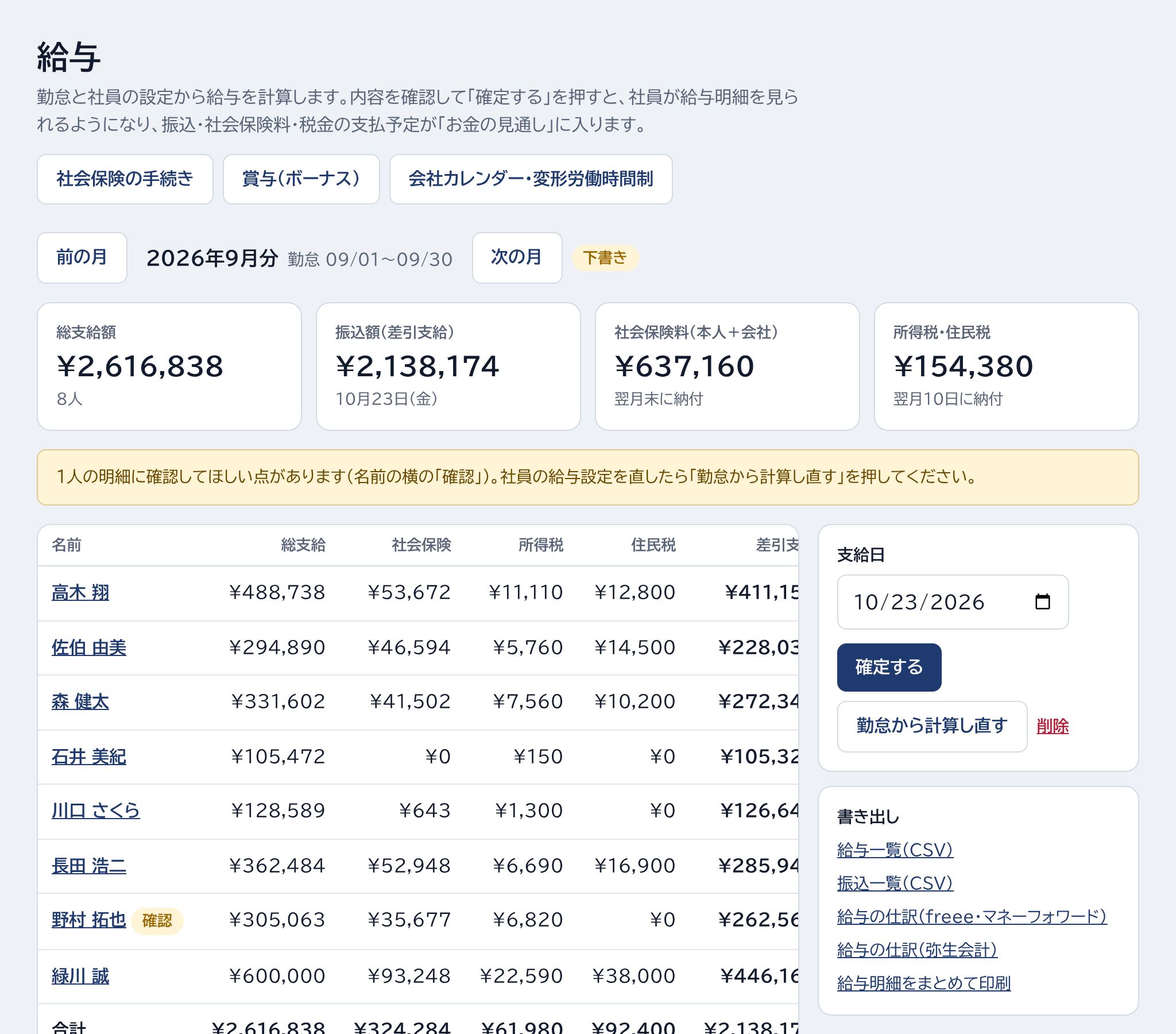Open employee 緑川 誠 details
The image size is (1176, 1034).
click(x=80, y=977)
